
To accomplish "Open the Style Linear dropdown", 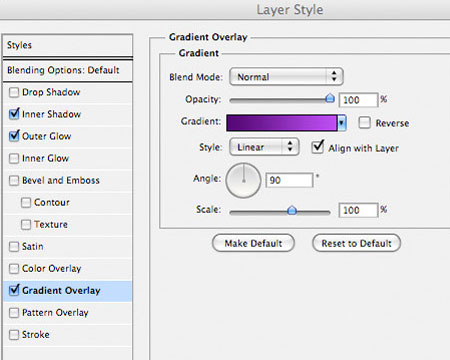I will (264, 147).
